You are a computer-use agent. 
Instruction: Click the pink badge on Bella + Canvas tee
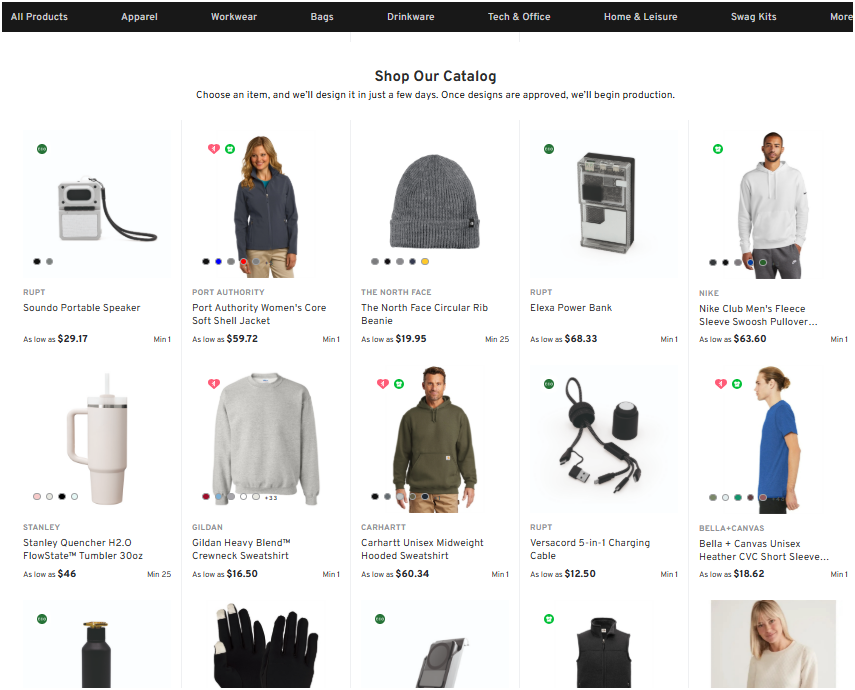(x=720, y=384)
